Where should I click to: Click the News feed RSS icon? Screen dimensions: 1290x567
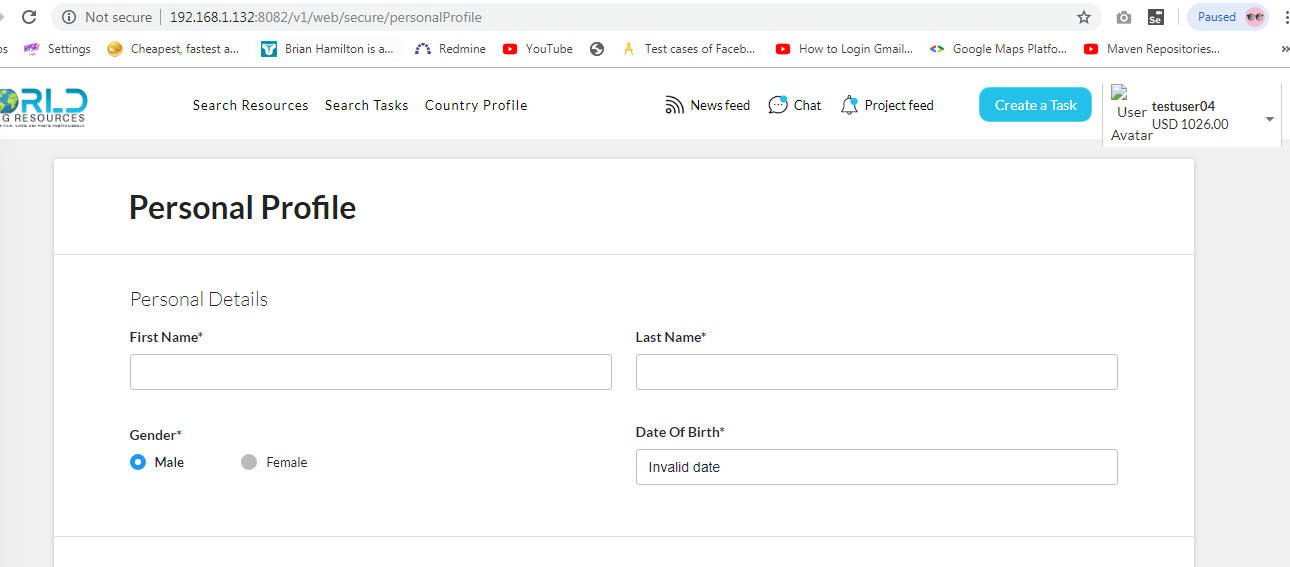[675, 105]
